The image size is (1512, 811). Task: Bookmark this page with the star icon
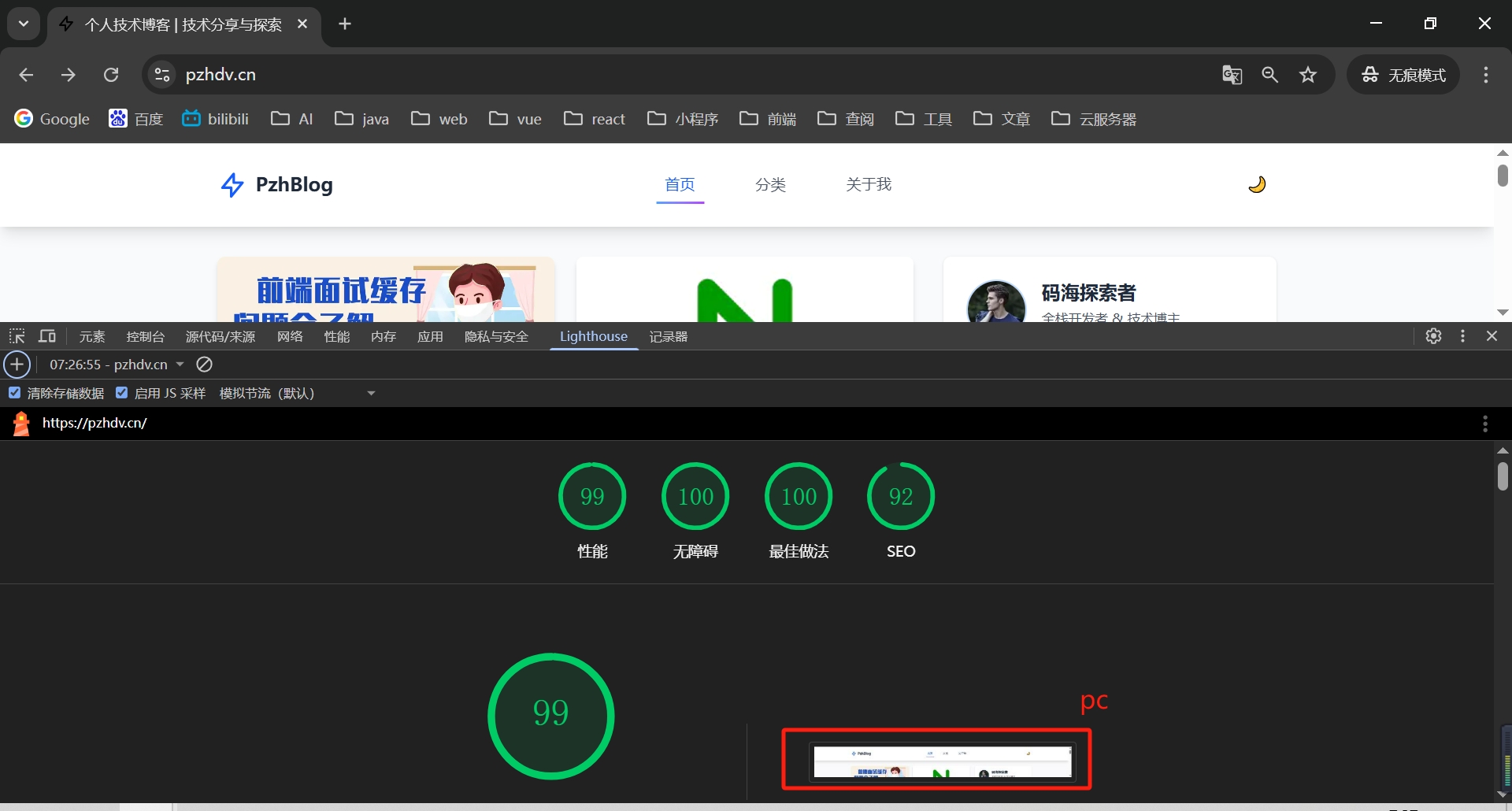1308,75
